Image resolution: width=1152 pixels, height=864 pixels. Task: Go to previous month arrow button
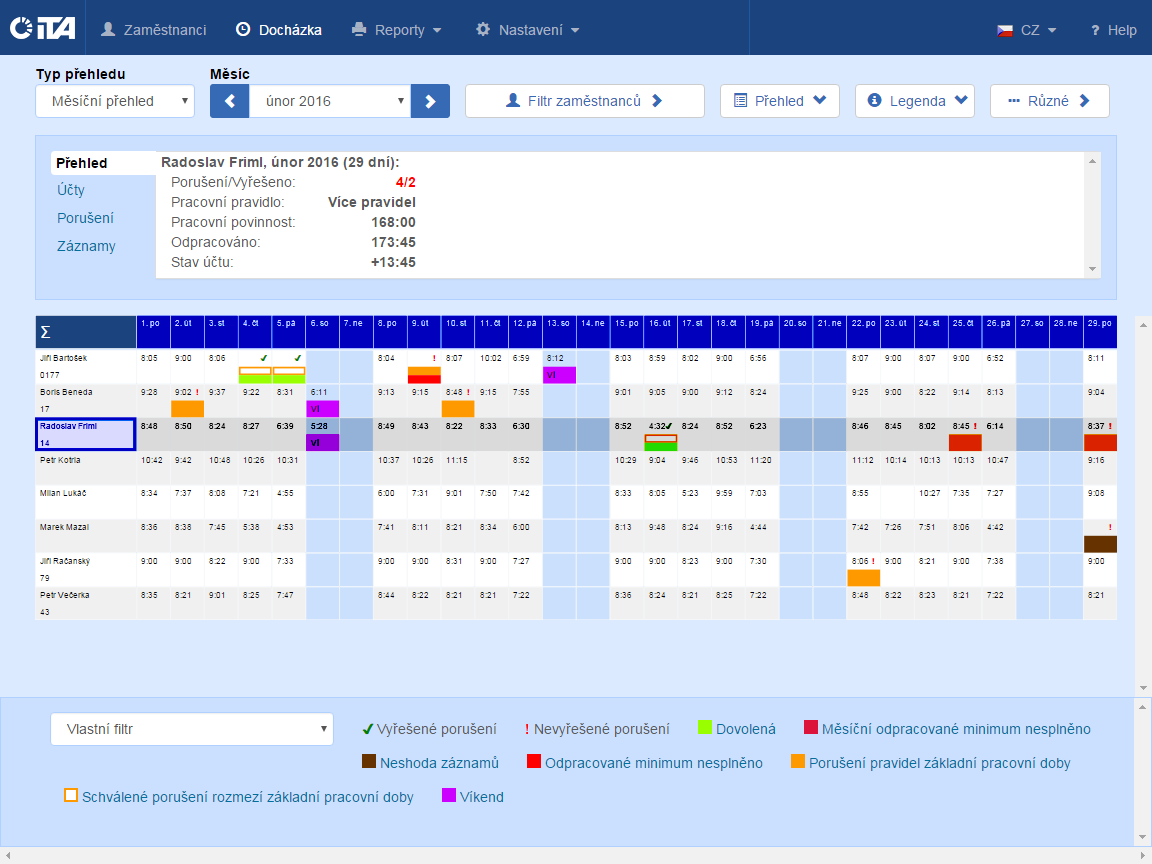[x=229, y=101]
